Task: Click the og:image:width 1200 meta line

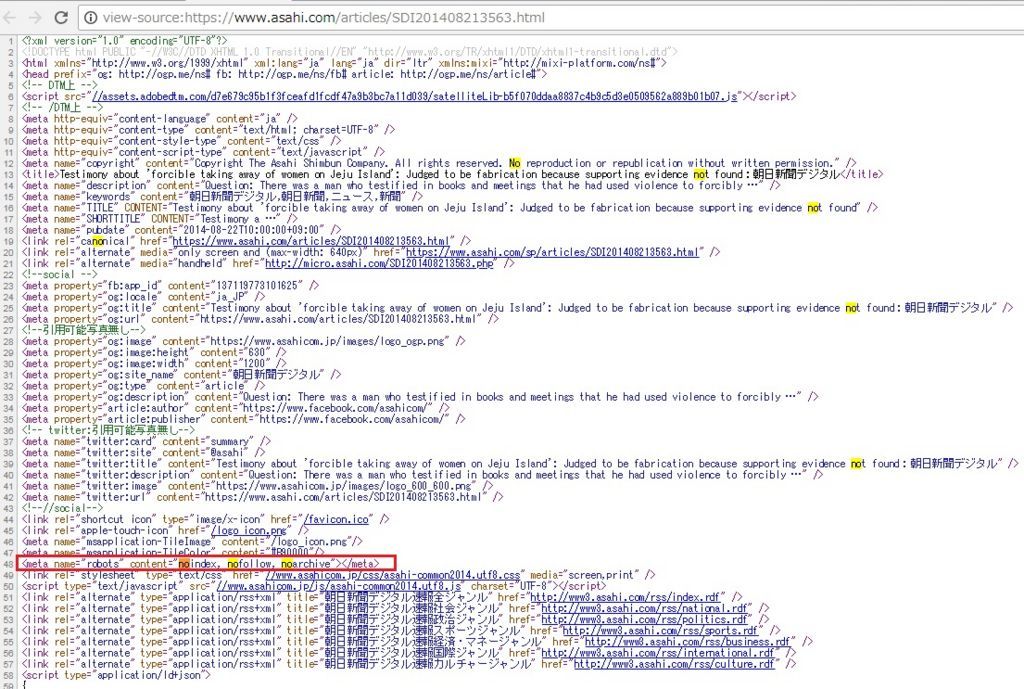Action: (x=154, y=363)
